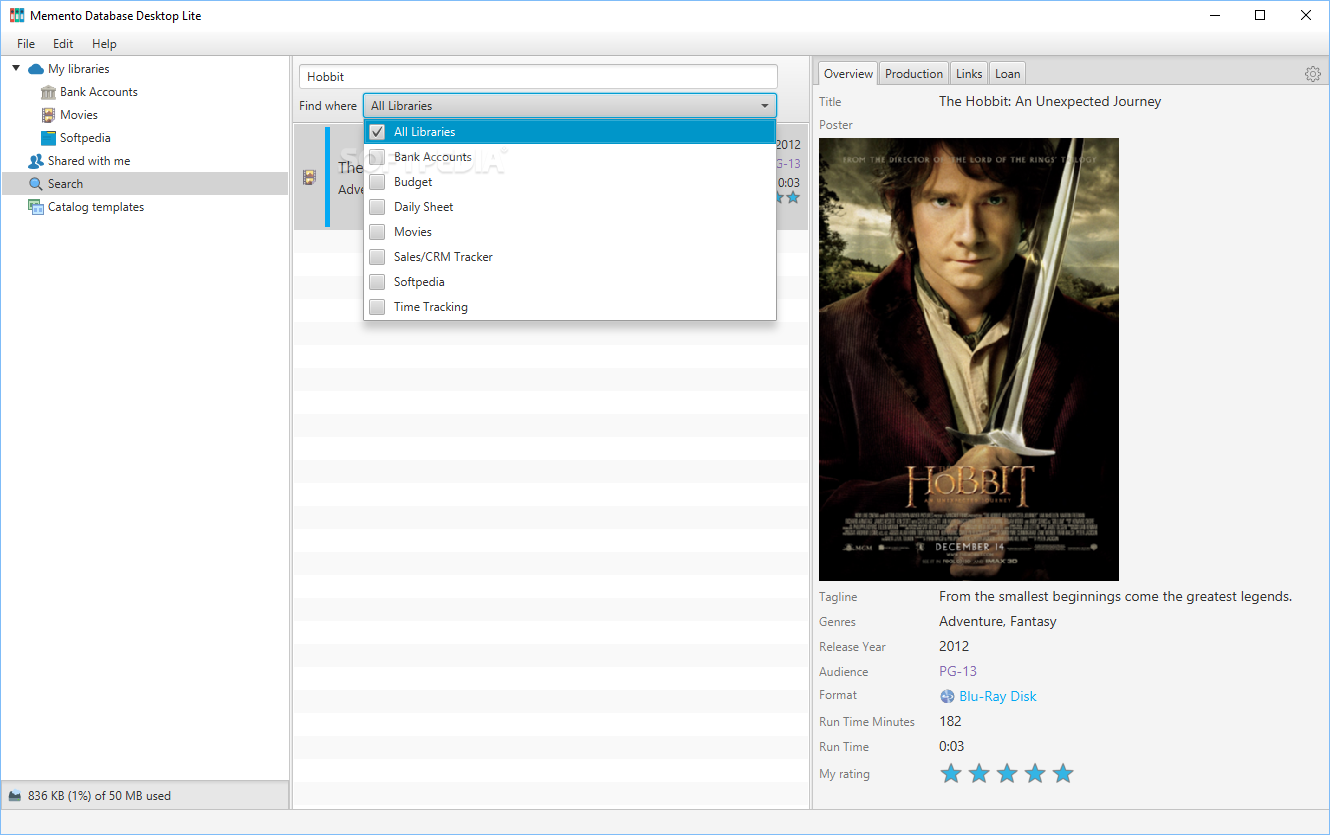
Task: Switch to the Production tab
Action: 914,74
